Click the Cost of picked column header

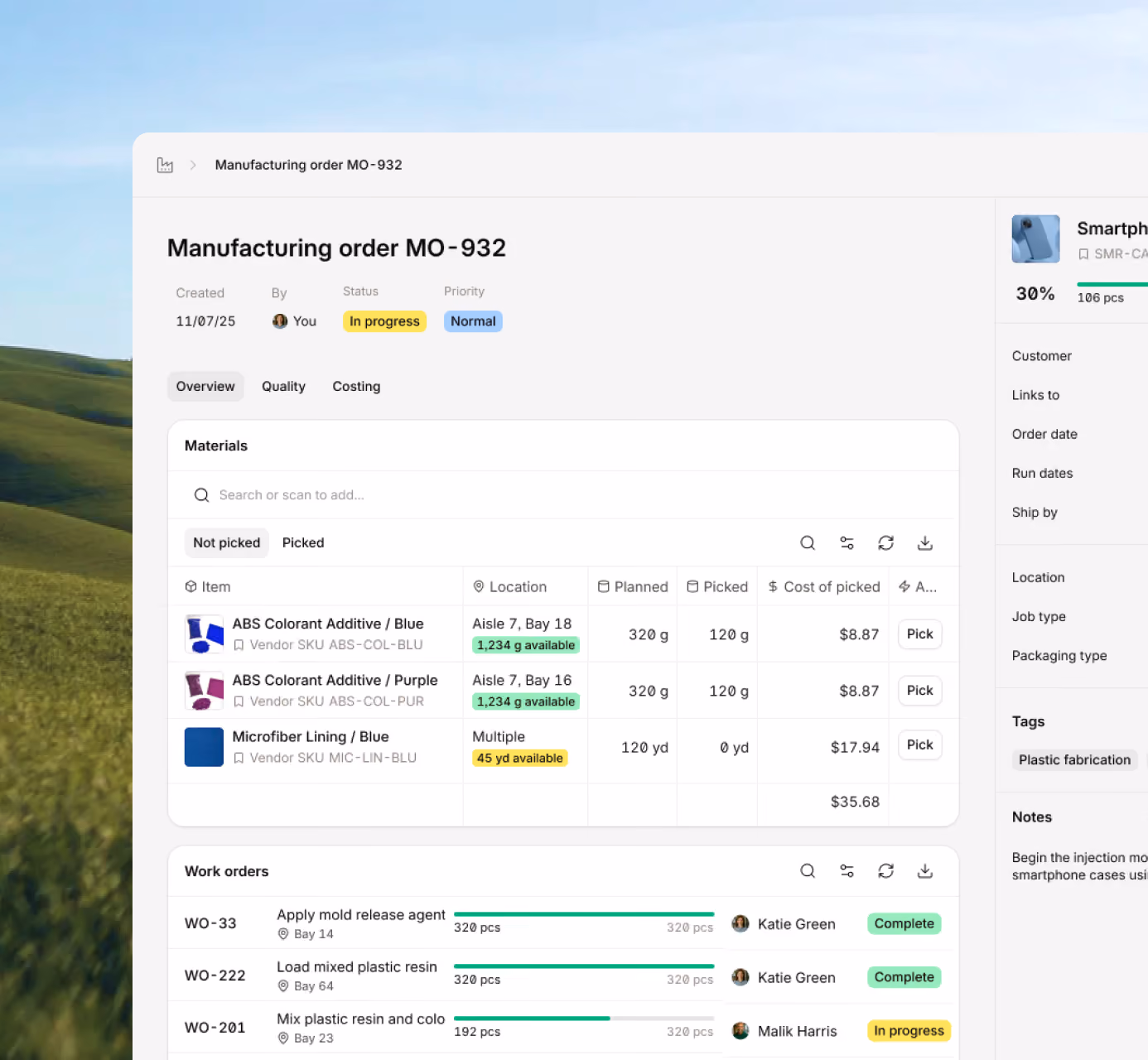823,587
